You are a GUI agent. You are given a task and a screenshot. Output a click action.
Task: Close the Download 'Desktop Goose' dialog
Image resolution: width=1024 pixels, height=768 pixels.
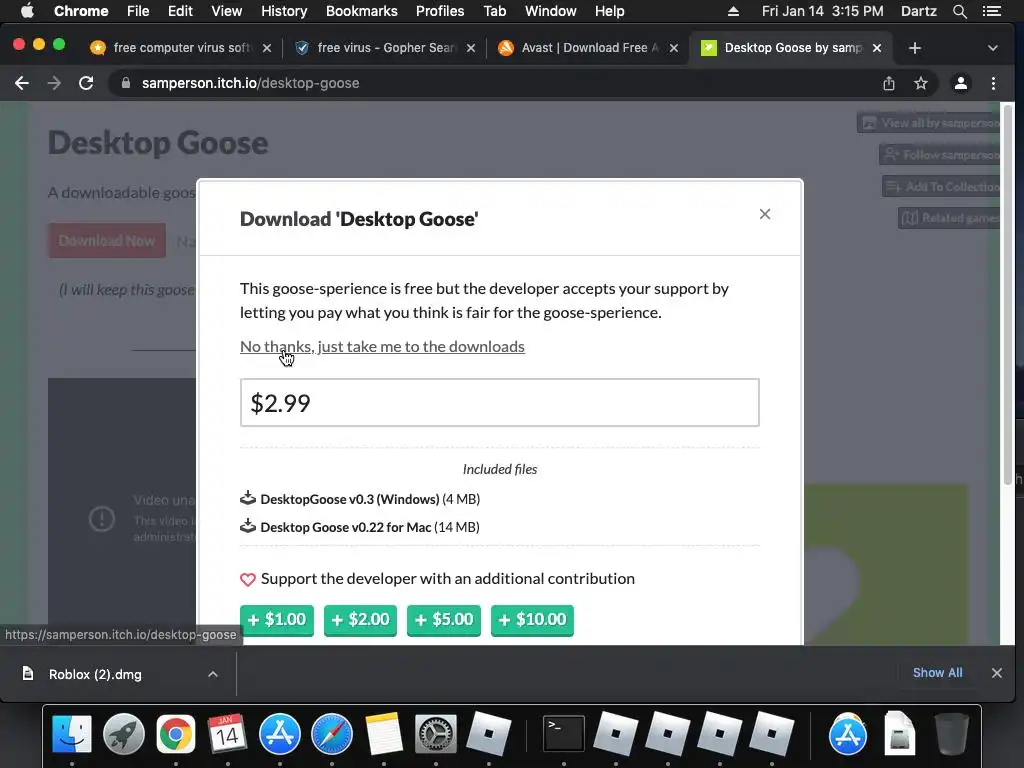coord(765,214)
